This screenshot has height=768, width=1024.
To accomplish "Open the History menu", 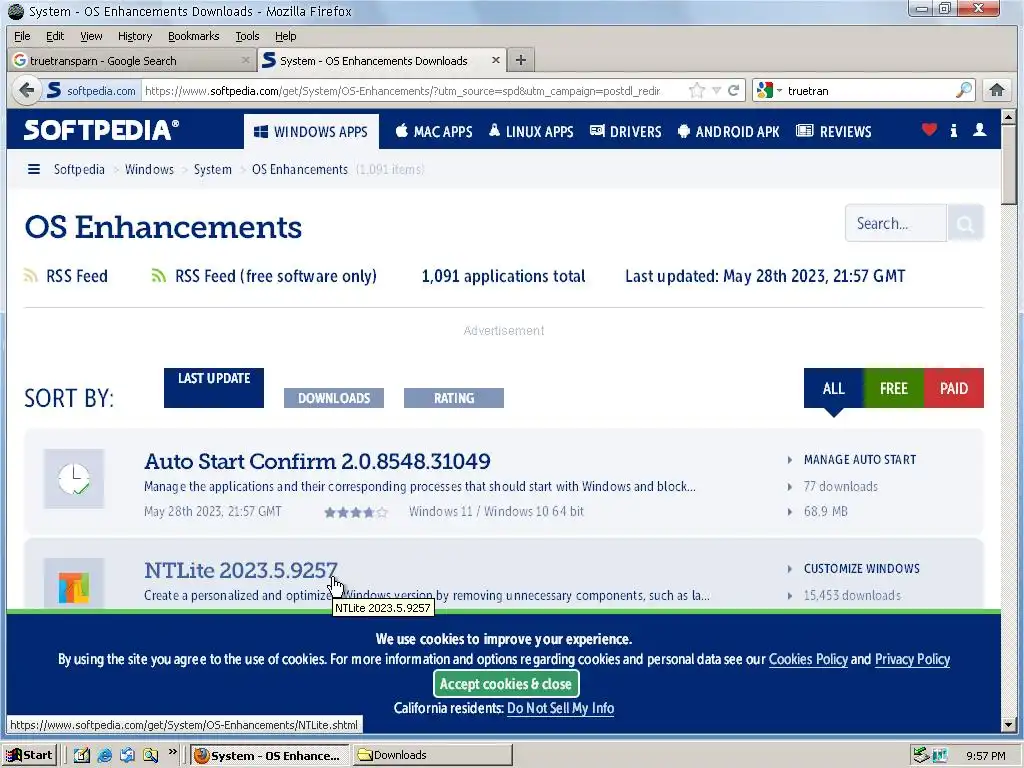I will click(135, 36).
